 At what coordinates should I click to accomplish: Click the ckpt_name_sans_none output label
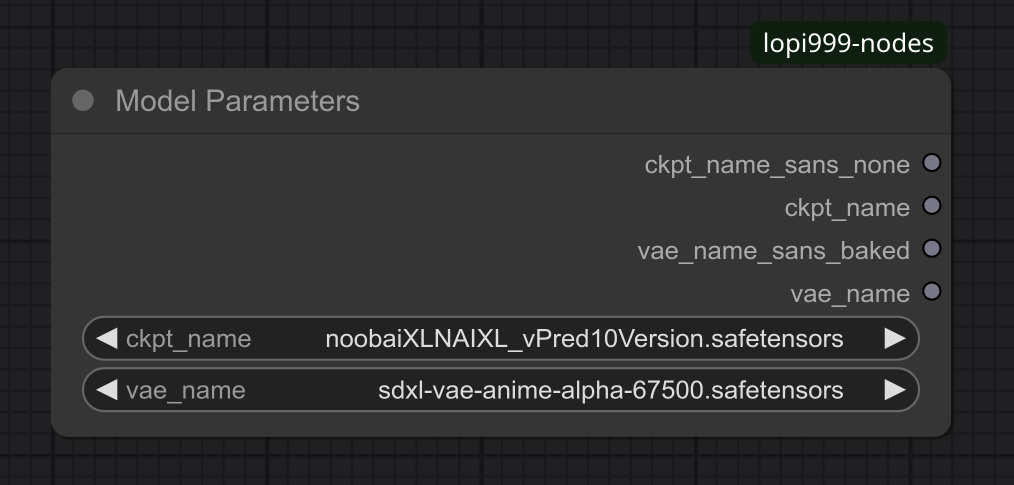click(x=777, y=165)
